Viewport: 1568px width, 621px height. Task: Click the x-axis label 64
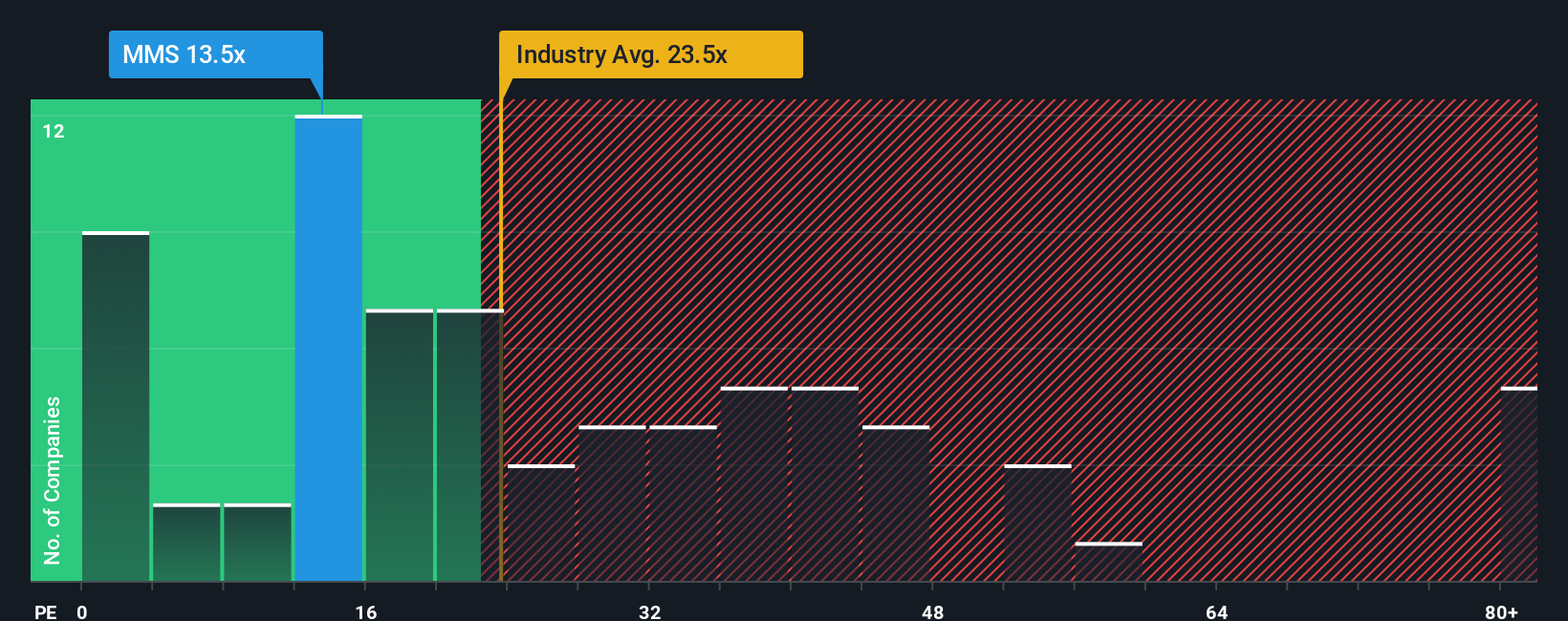point(1216,611)
